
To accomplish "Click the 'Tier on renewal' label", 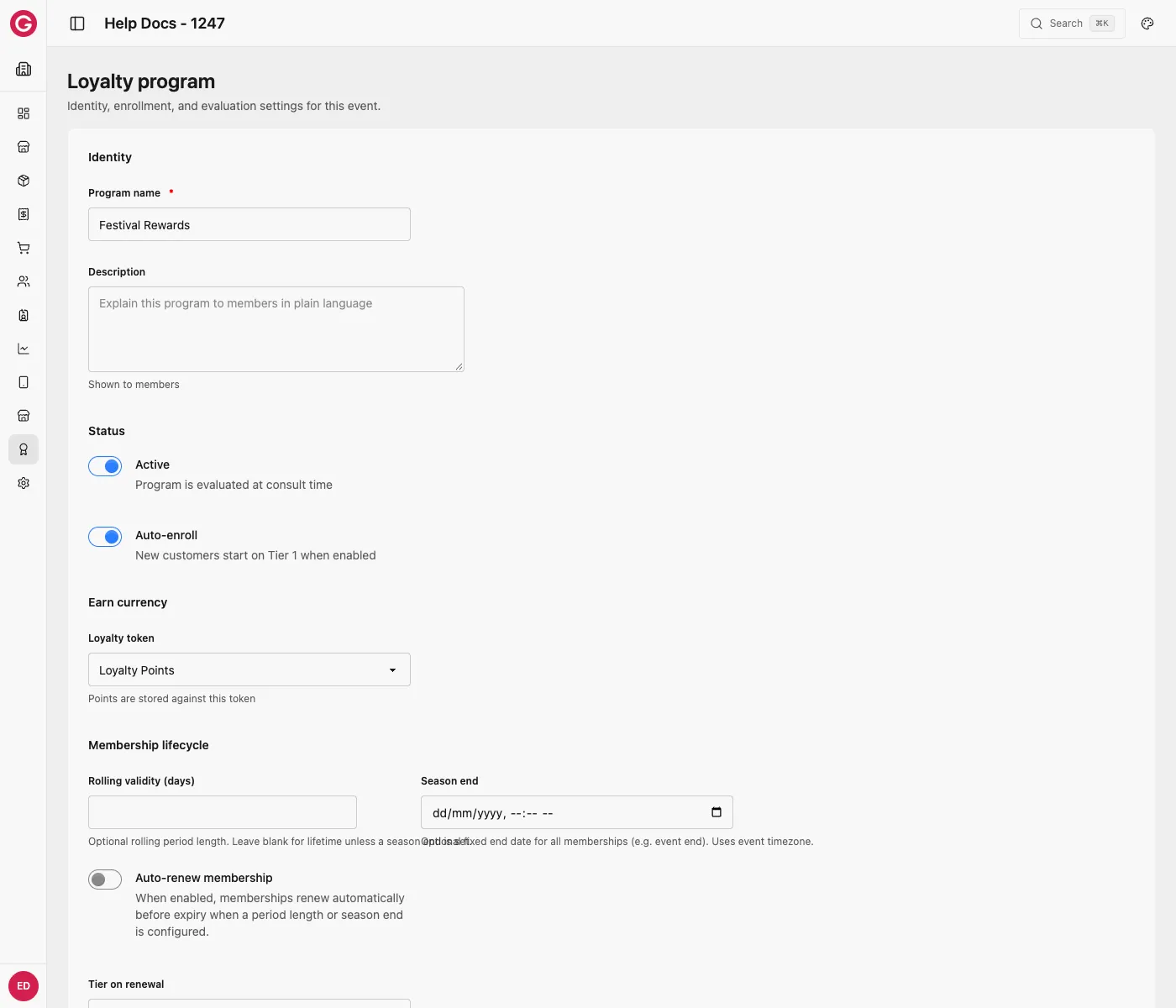I will click(x=126, y=984).
